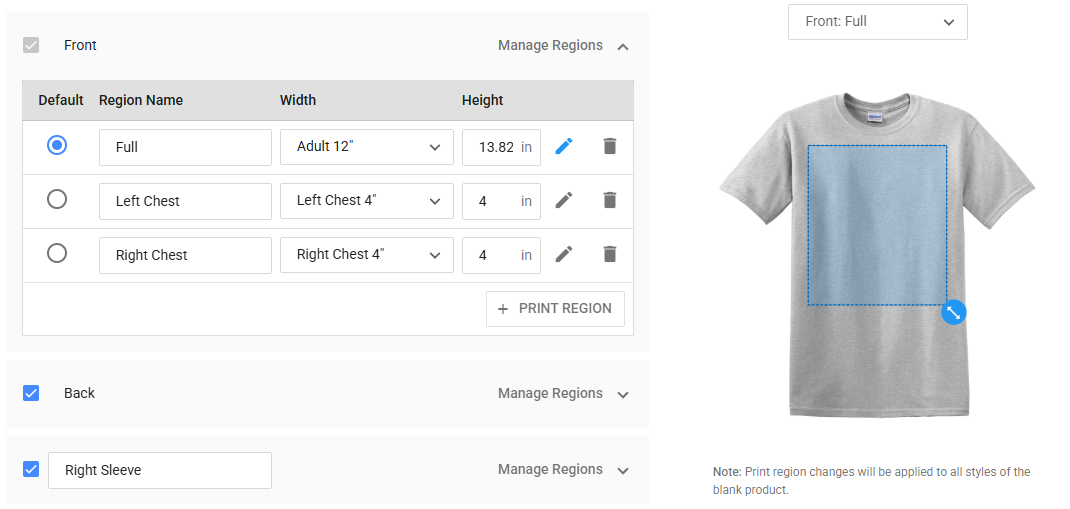Click the Right Sleeve name field
Screen dimensions: 1070x509
[160, 470]
